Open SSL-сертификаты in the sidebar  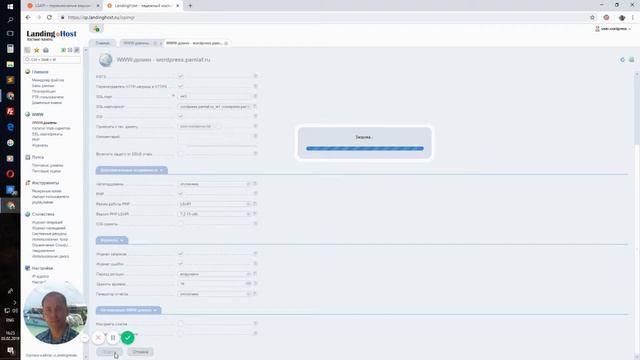point(47,134)
